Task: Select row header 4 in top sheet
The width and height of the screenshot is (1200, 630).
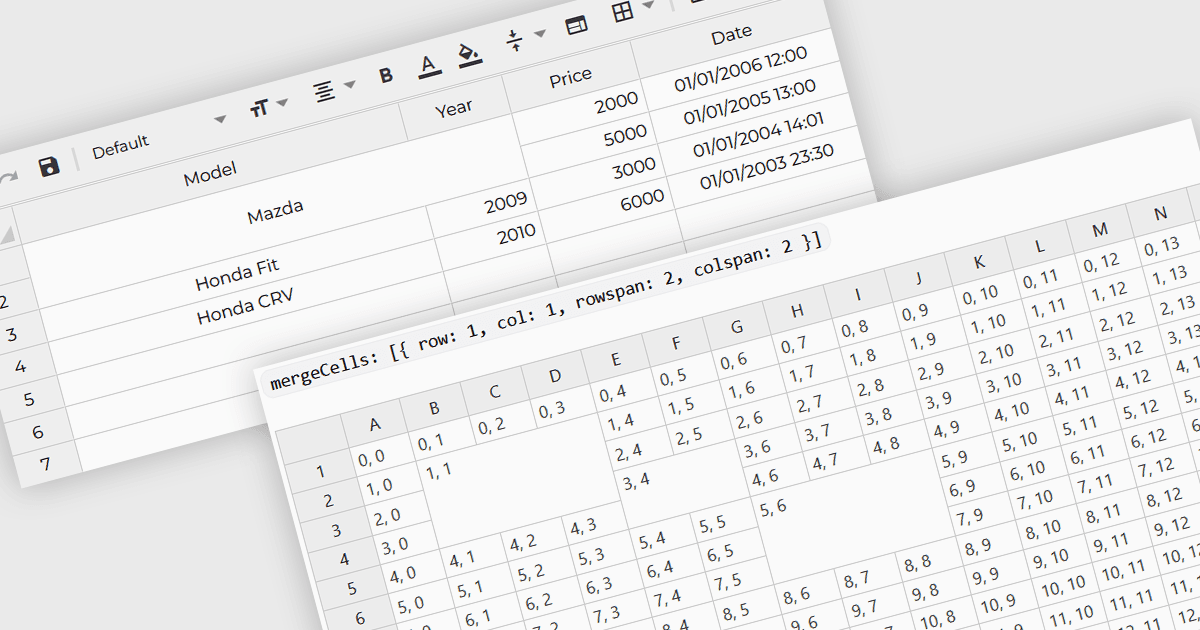Action: (21, 366)
